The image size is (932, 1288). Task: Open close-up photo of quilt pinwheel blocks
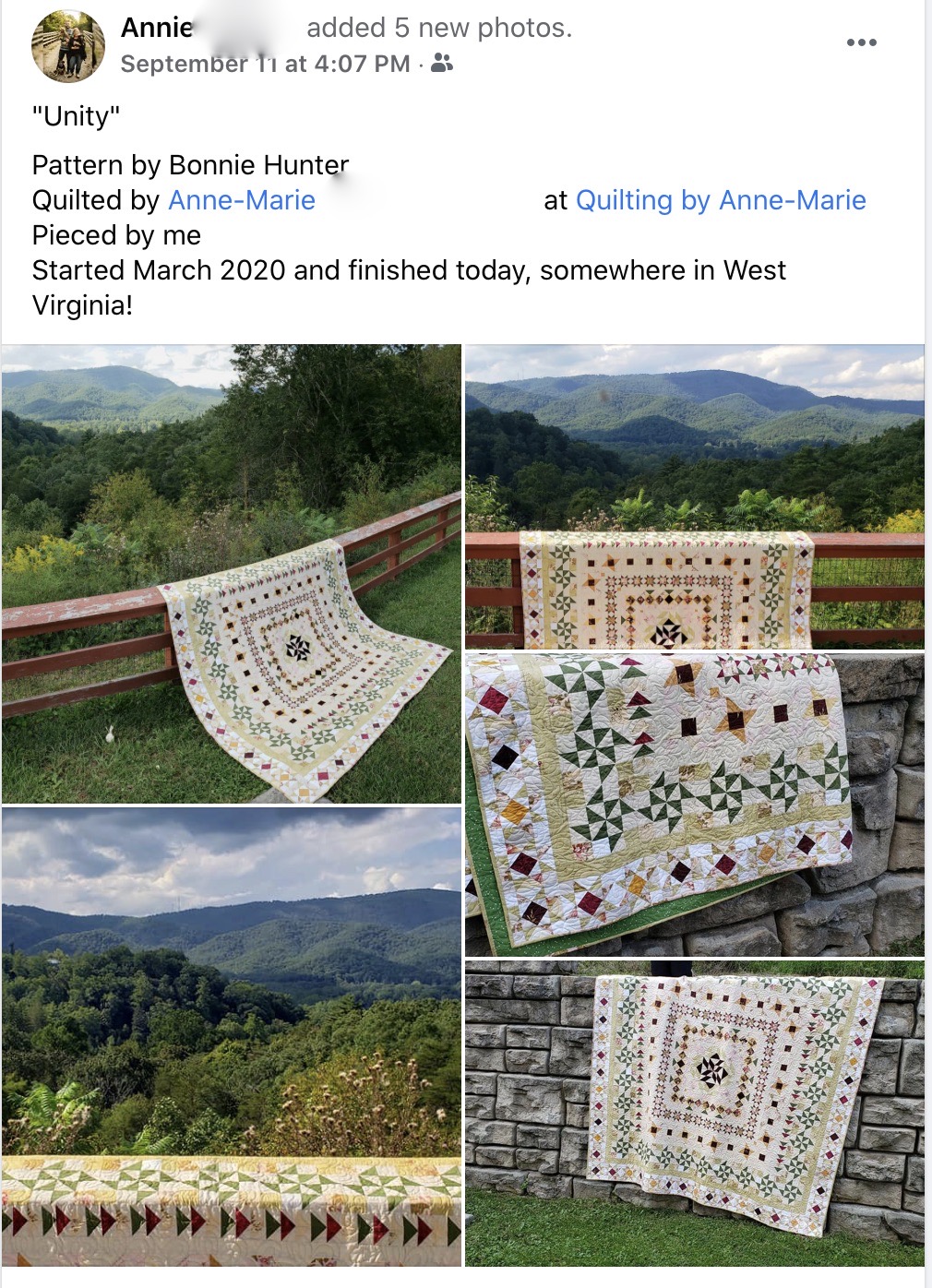695,805
